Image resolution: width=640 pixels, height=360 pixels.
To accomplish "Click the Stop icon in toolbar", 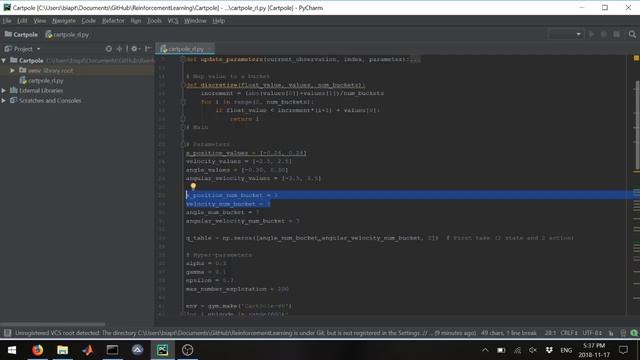I will pyautogui.click(x=617, y=34).
